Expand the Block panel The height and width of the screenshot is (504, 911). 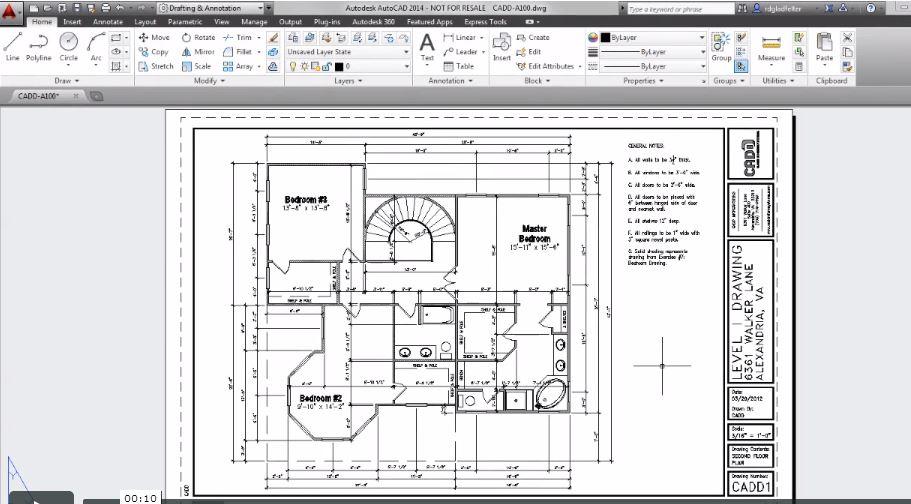pos(536,81)
